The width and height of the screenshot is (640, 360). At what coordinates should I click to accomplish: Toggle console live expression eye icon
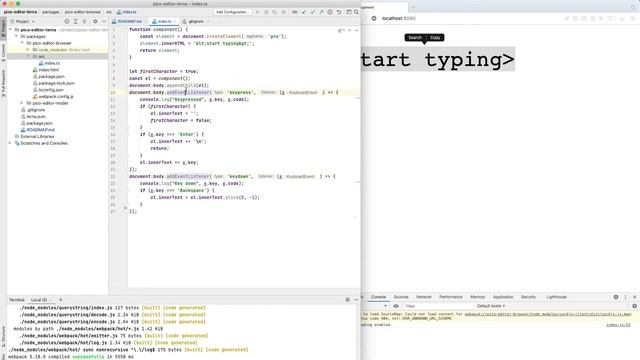pos(396,306)
